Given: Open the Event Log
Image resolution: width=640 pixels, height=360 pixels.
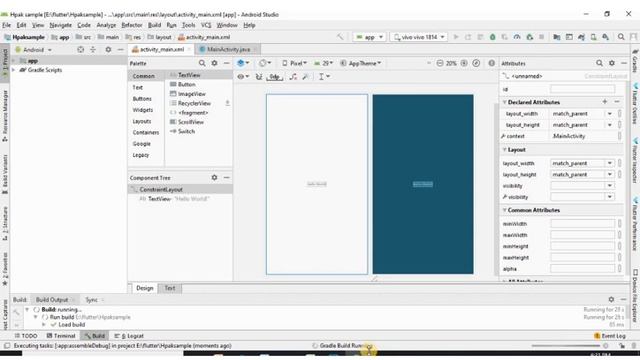Looking at the screenshot, I should (x=610, y=336).
